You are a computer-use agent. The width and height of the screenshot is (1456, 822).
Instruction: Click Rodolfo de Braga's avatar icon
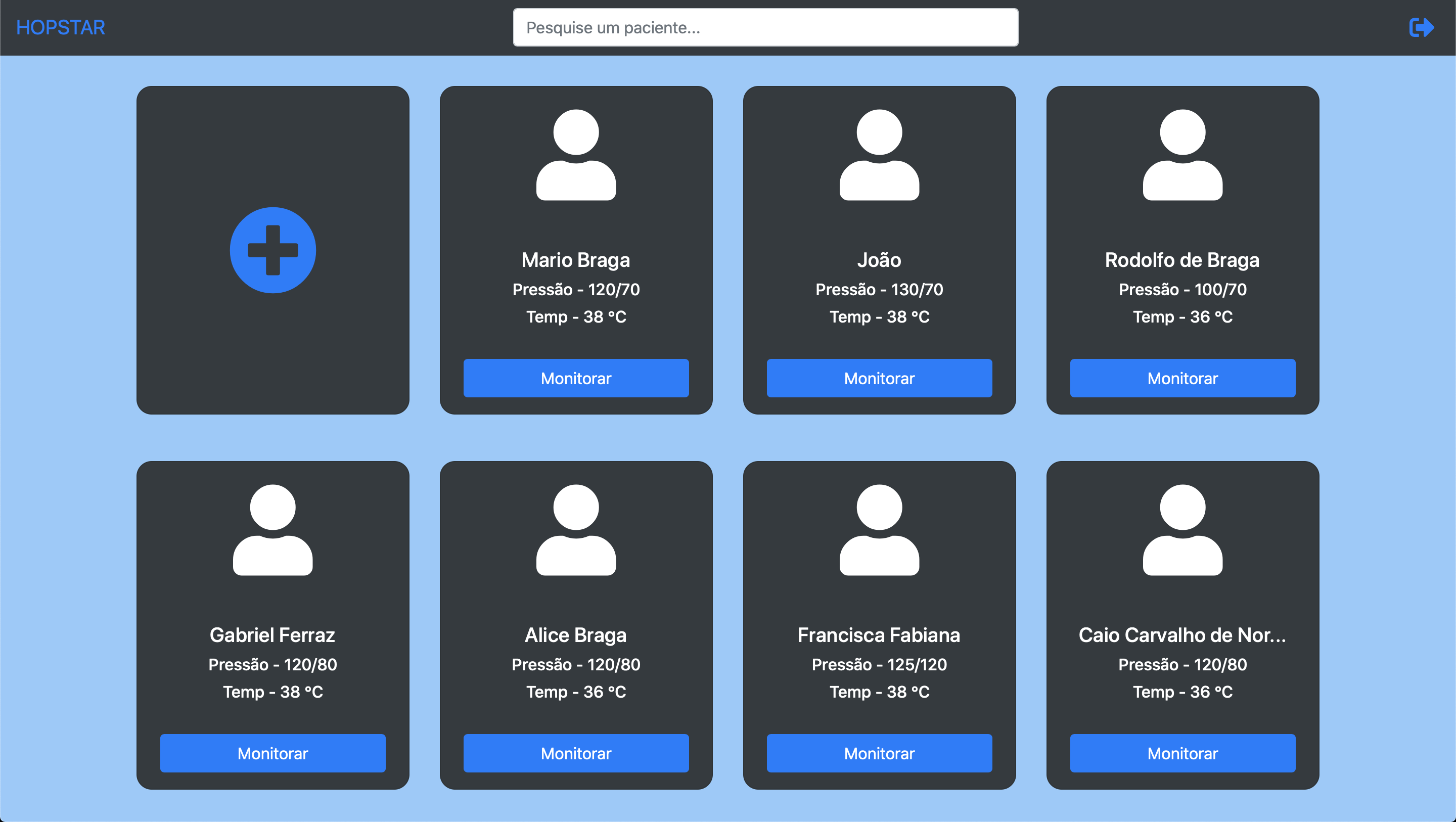[1182, 155]
